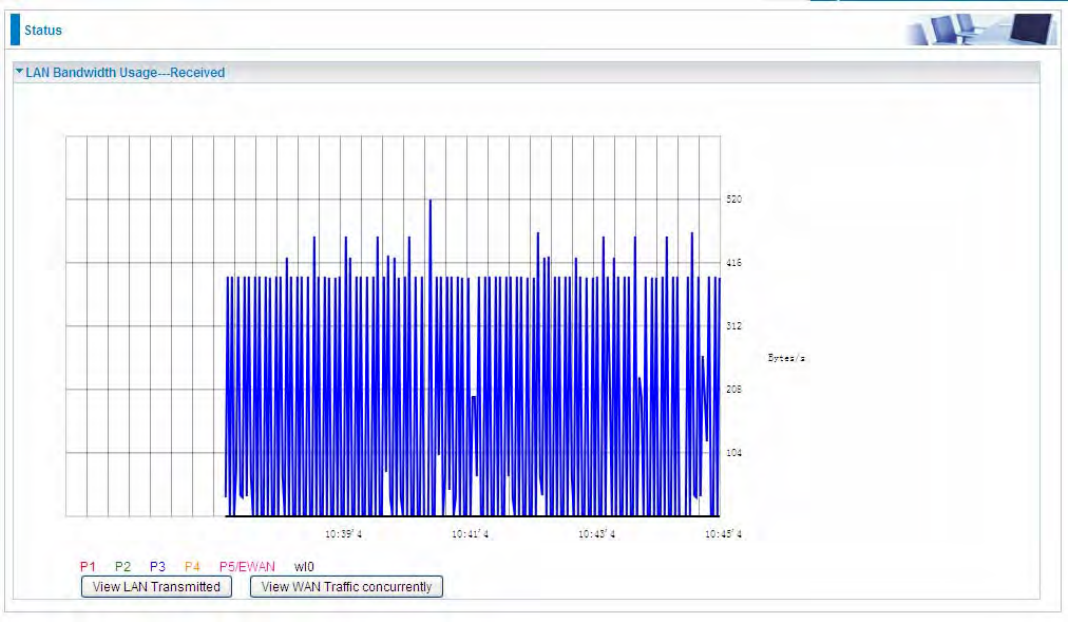Click the Status page heading

point(43,31)
